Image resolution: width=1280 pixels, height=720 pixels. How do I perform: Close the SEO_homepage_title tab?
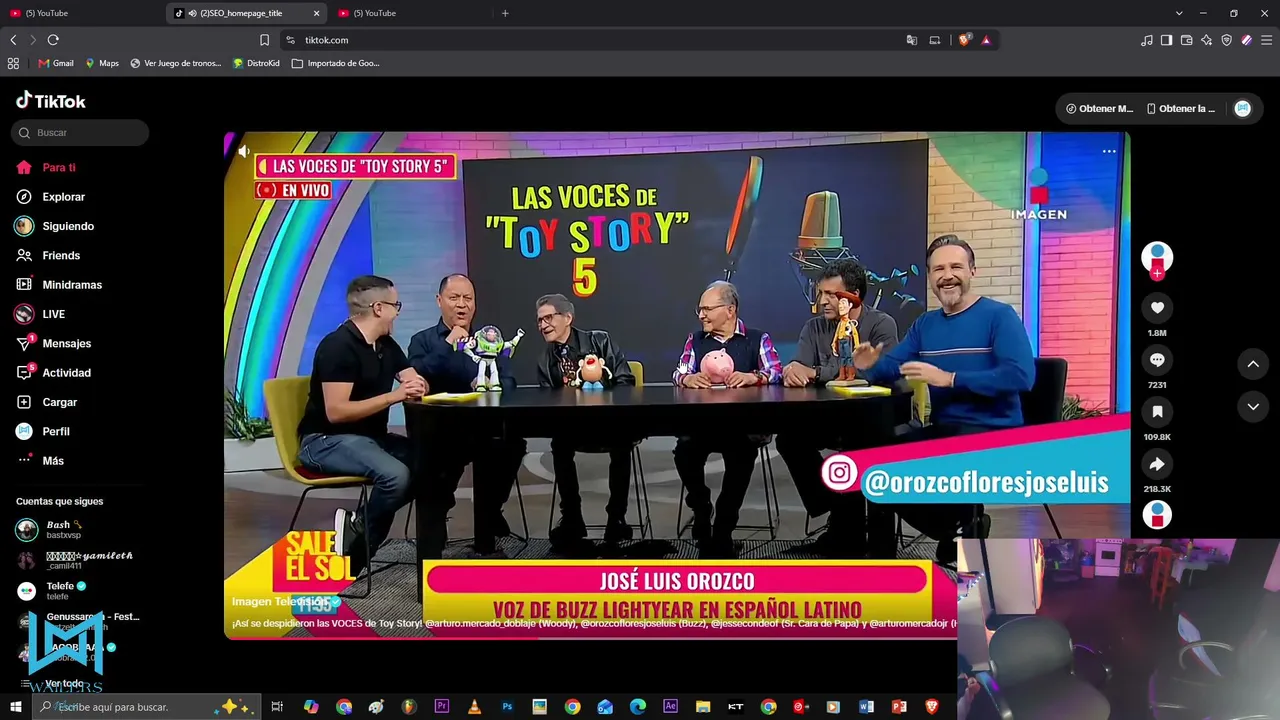[317, 13]
